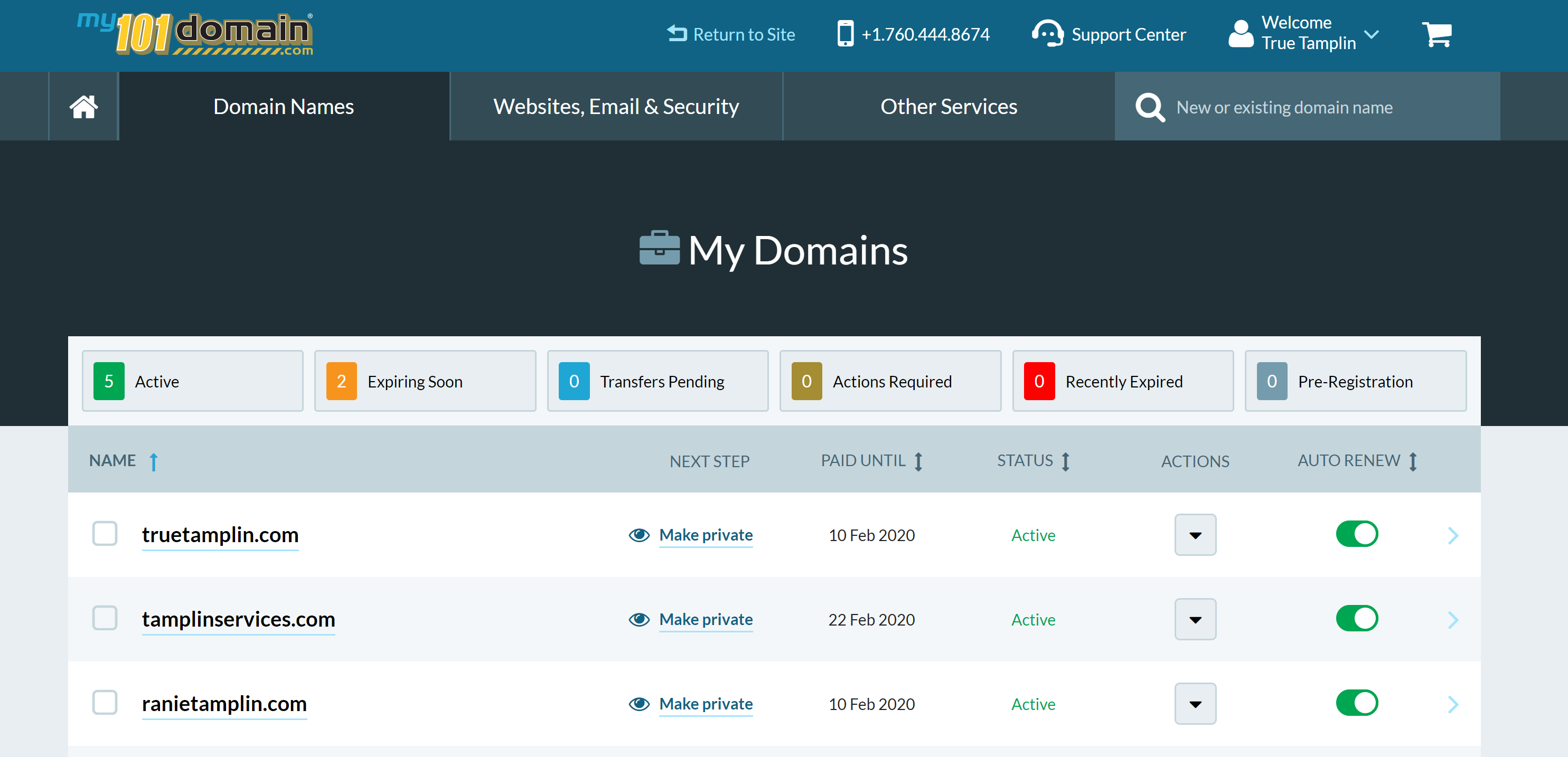Check the truetamplin.com checkbox
The width and height of the screenshot is (1568, 757).
click(x=105, y=534)
